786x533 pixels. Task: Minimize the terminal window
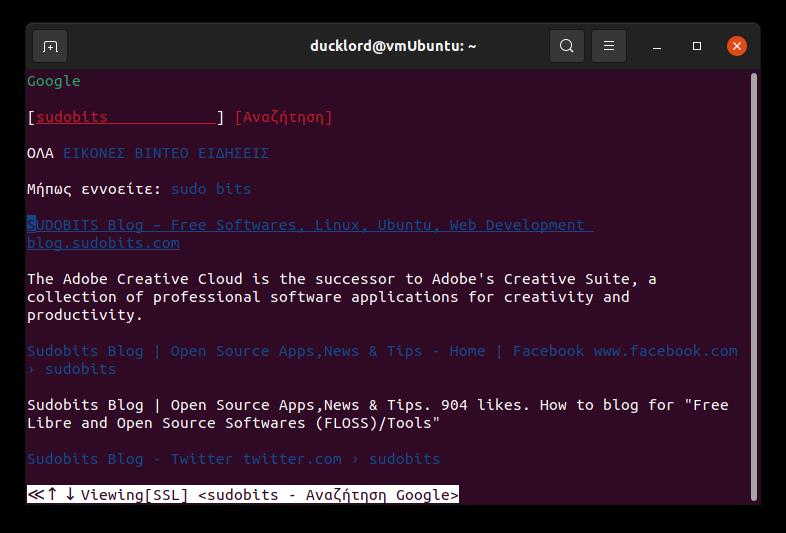tap(657, 46)
